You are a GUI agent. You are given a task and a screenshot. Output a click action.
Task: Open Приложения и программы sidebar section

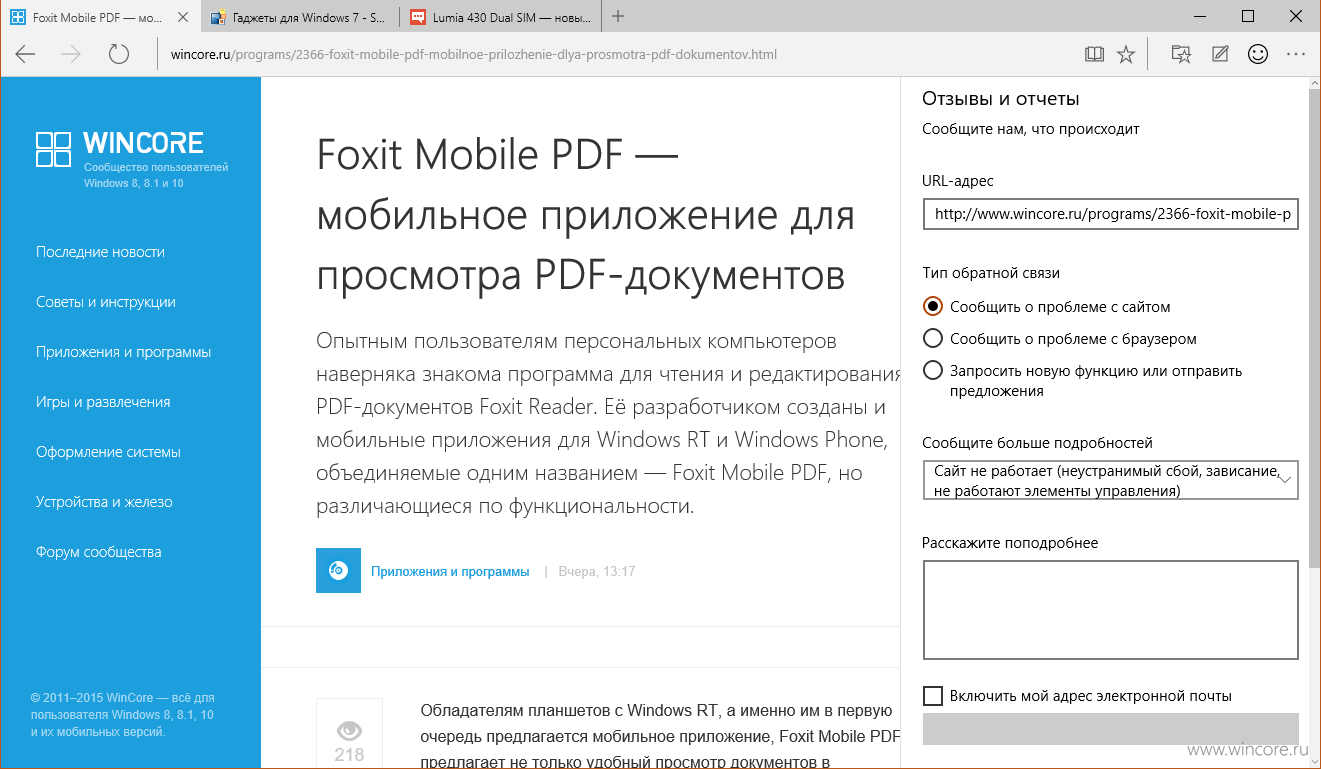(123, 352)
